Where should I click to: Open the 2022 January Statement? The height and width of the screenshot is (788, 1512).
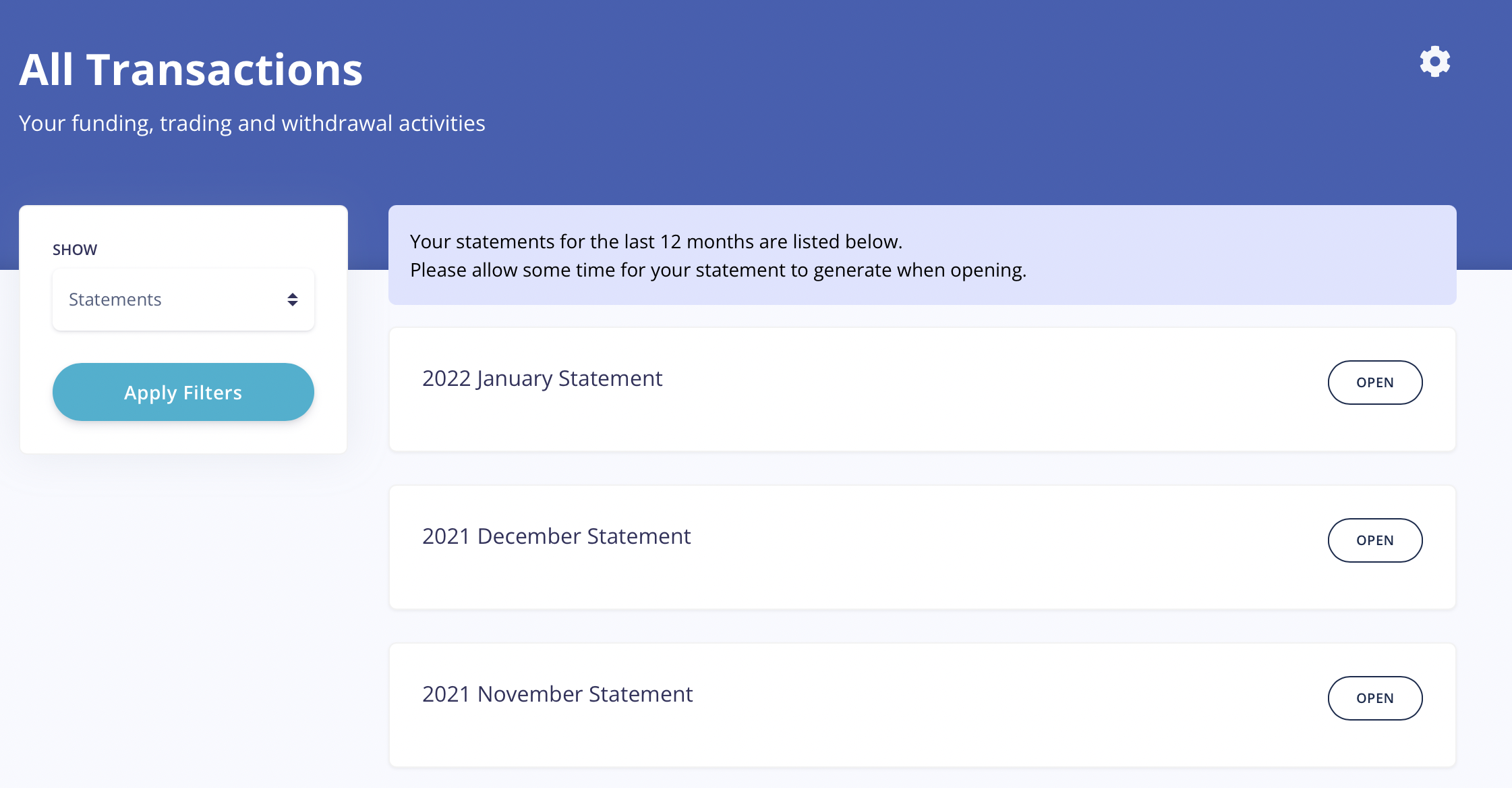click(1375, 383)
